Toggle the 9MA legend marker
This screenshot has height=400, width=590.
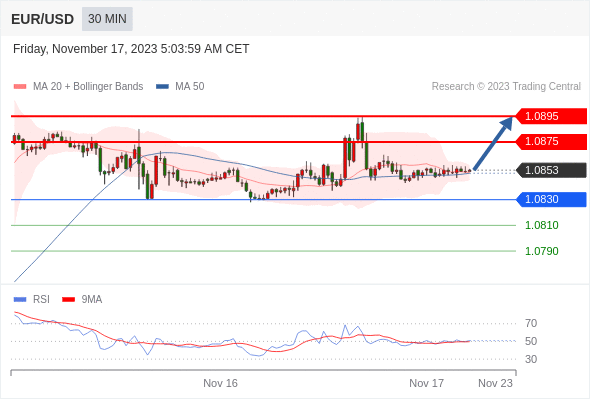(68, 300)
